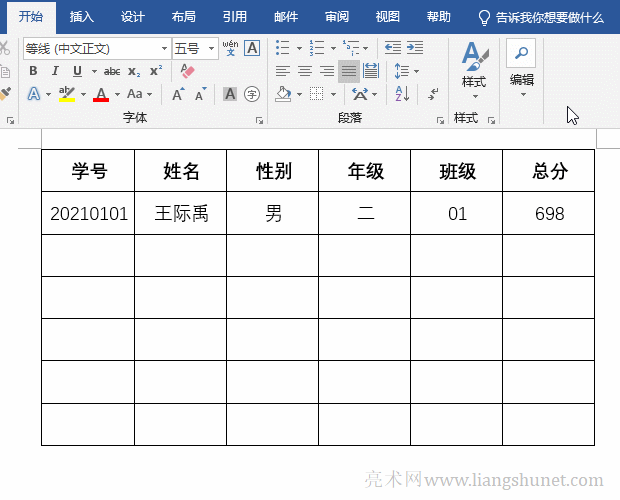Switch to the 开始 tab
Image resolution: width=620 pixels, height=500 pixels.
[x=31, y=17]
